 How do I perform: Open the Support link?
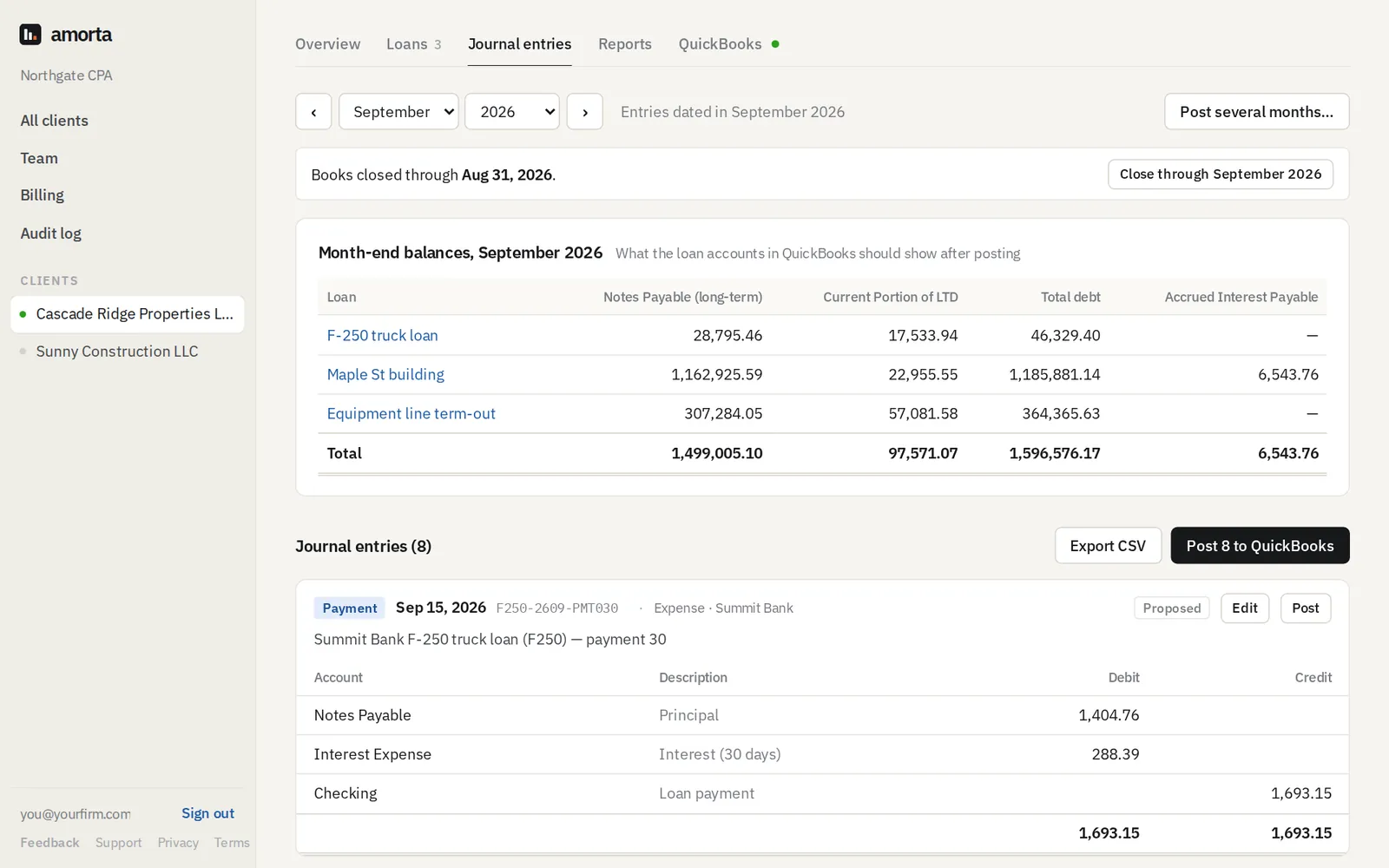pos(118,843)
